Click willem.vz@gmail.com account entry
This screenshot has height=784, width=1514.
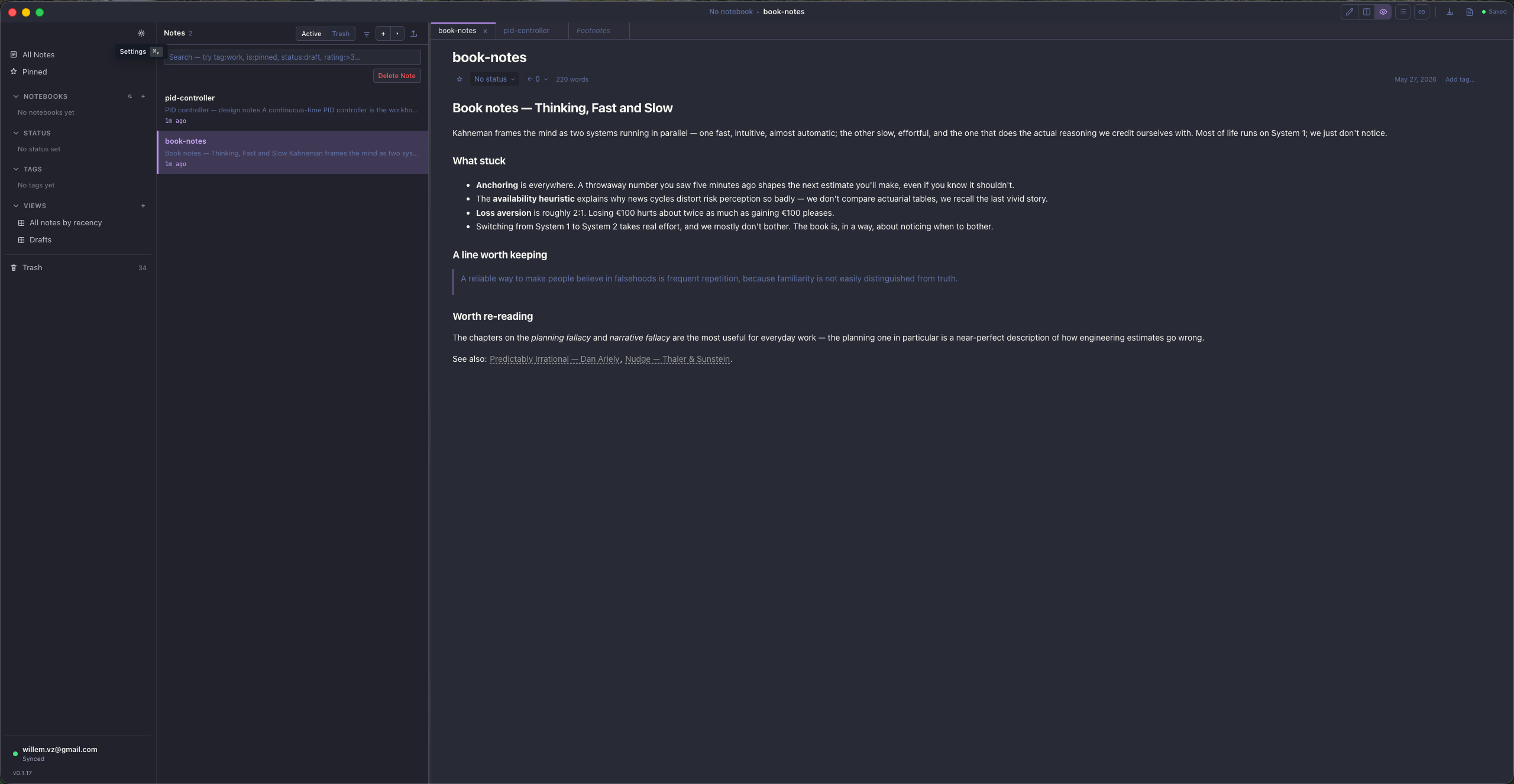60,750
